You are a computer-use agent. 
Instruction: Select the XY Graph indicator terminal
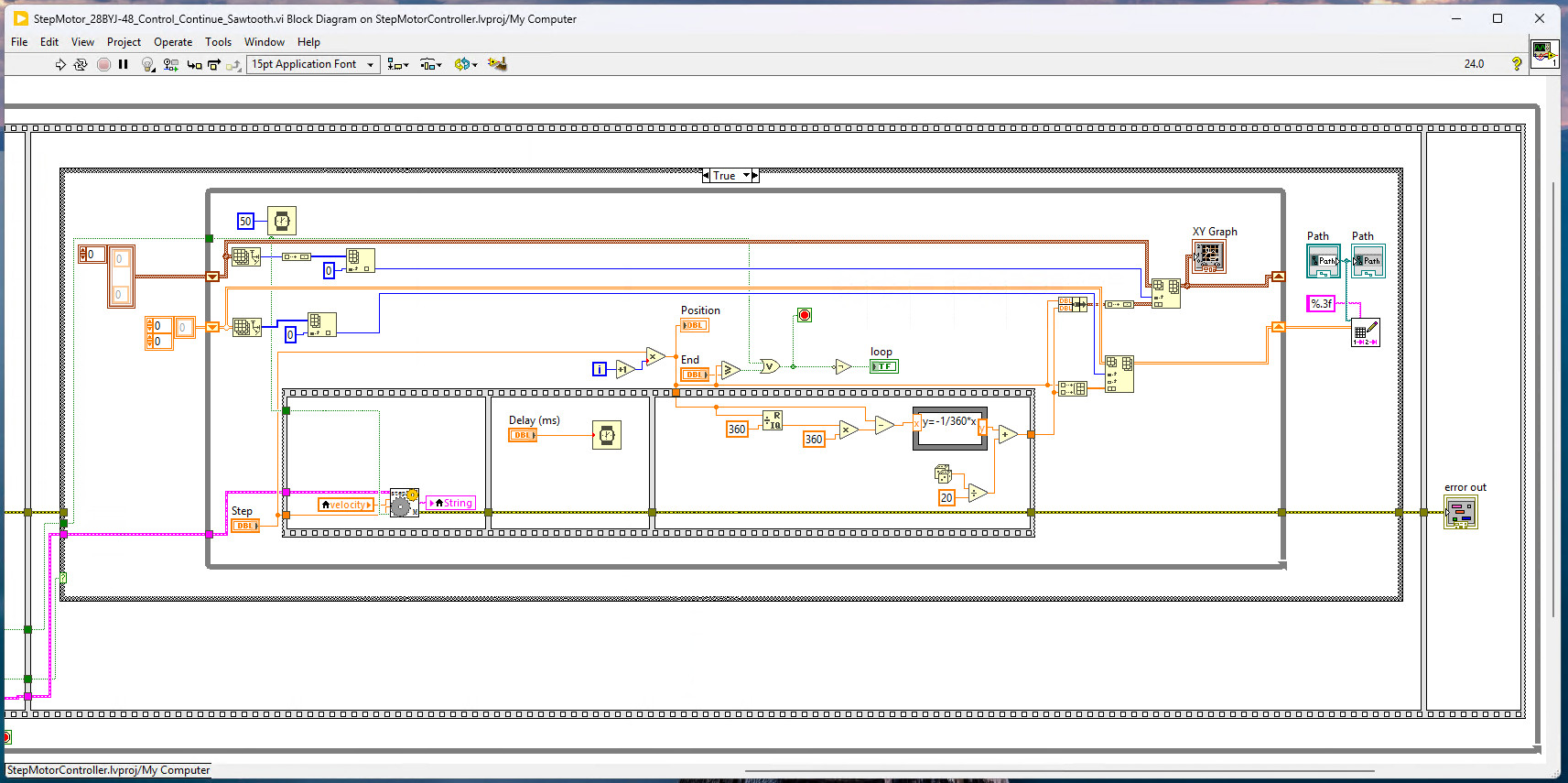pyautogui.click(x=1208, y=256)
